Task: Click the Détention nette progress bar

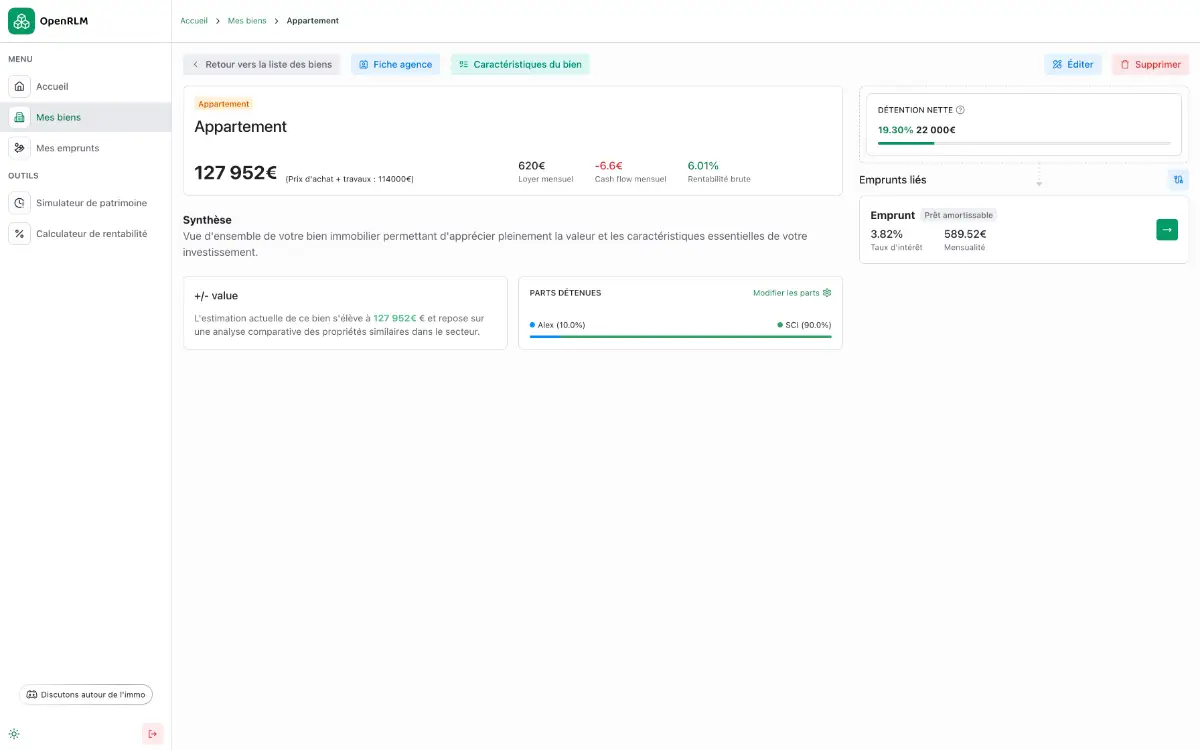Action: tap(1024, 143)
